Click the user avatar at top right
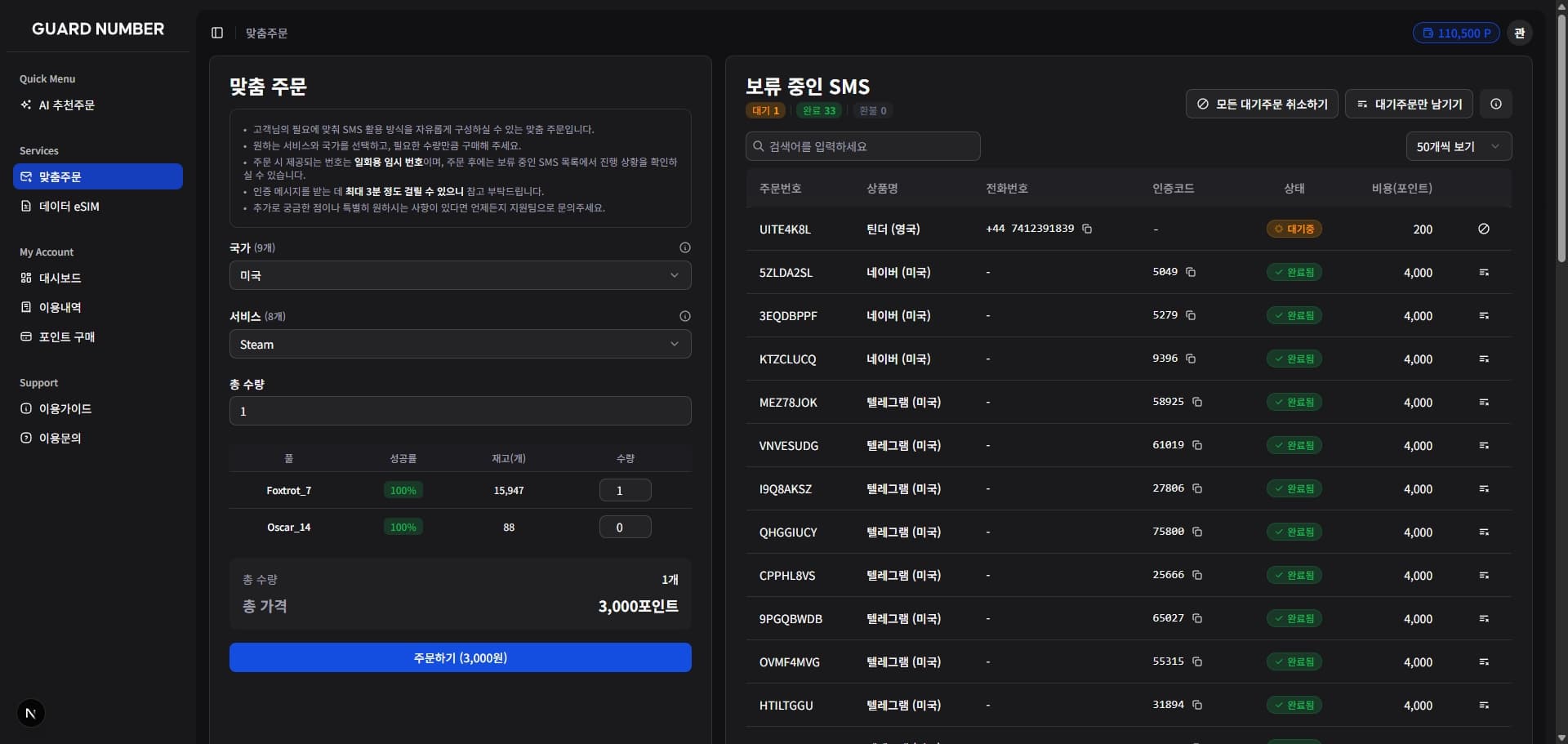 click(1519, 33)
